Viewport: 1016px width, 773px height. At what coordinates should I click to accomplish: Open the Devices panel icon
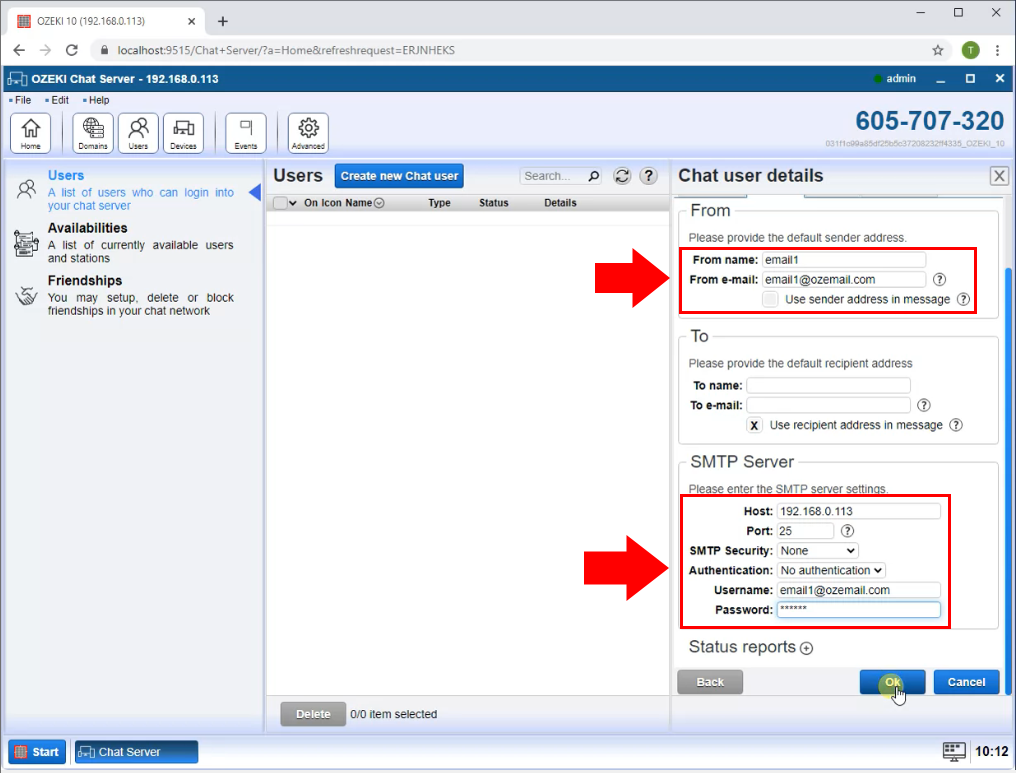point(183,131)
